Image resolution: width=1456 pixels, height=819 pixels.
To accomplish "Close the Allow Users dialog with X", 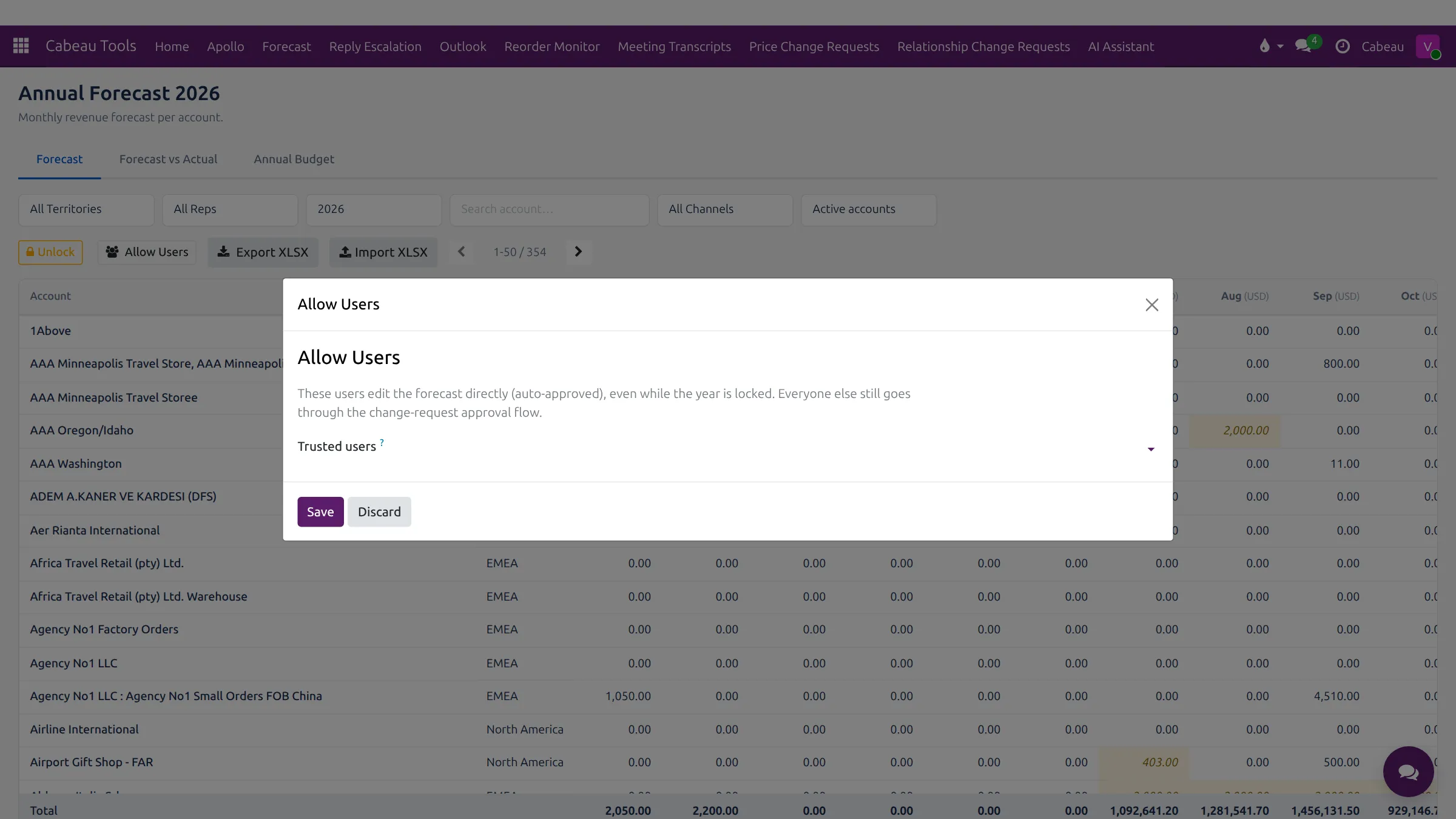I will 1151,305.
